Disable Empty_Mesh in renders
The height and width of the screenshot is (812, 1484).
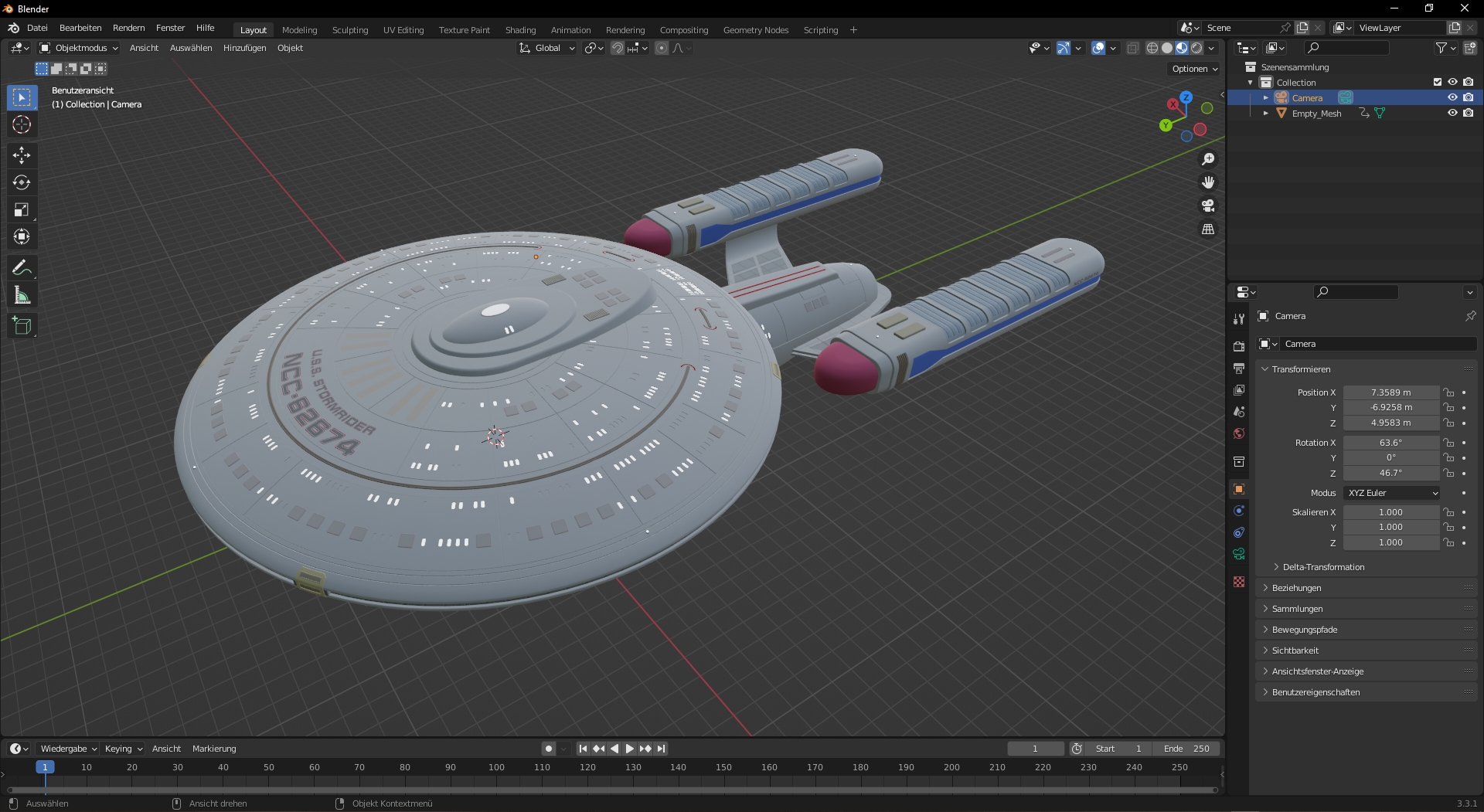pyautogui.click(x=1468, y=113)
